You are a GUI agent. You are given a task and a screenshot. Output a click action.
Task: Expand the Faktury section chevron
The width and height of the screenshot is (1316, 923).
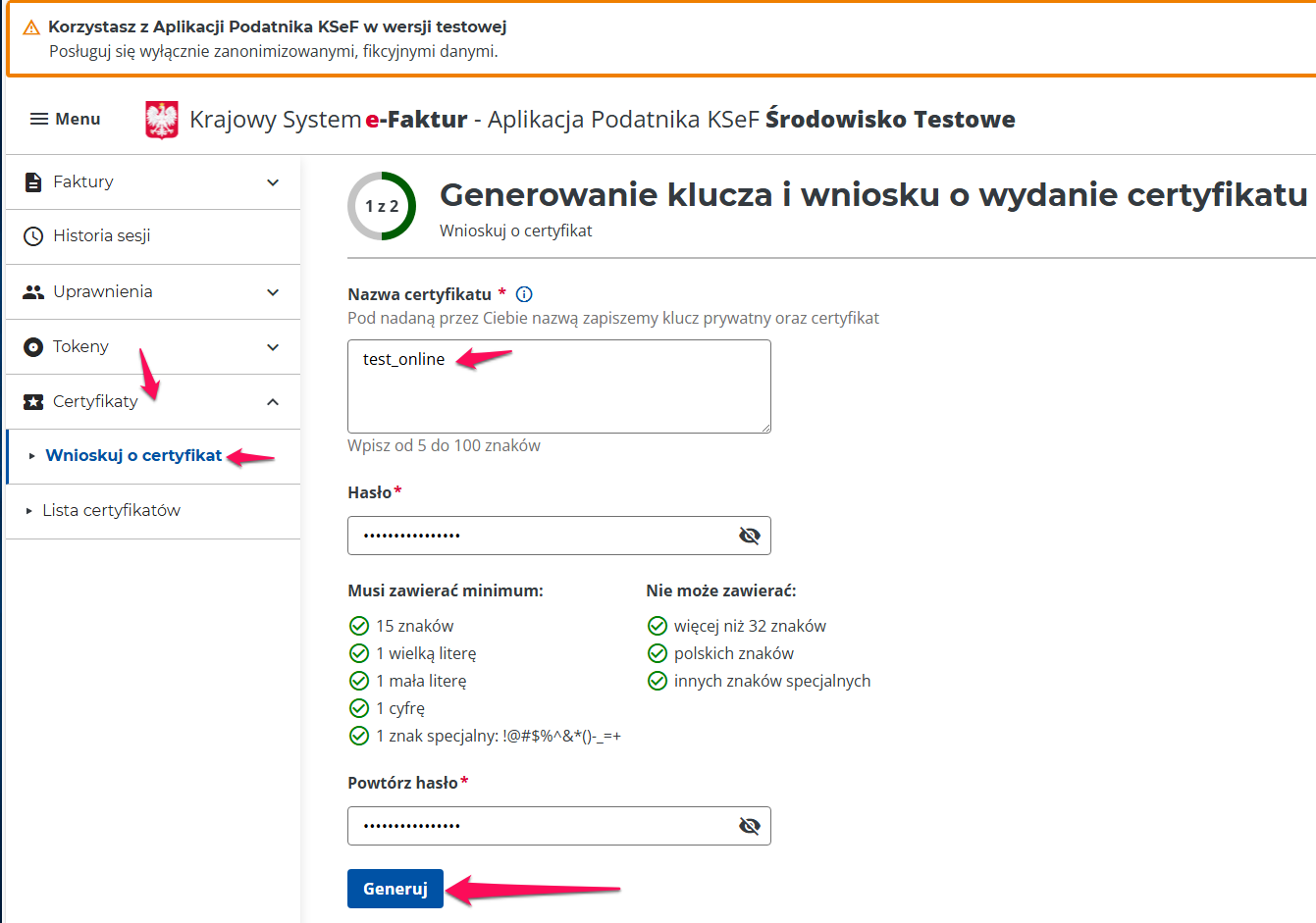coord(273,182)
